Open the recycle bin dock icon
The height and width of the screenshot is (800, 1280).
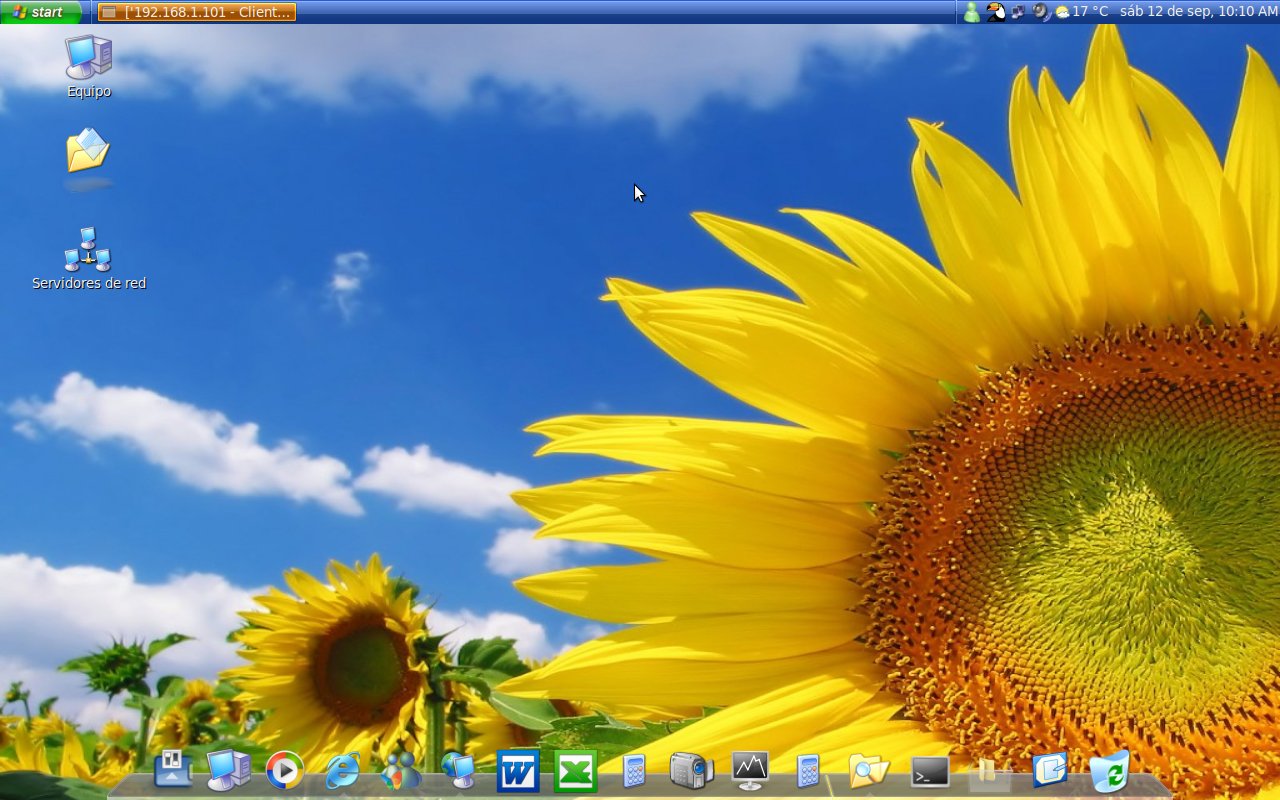click(1109, 771)
